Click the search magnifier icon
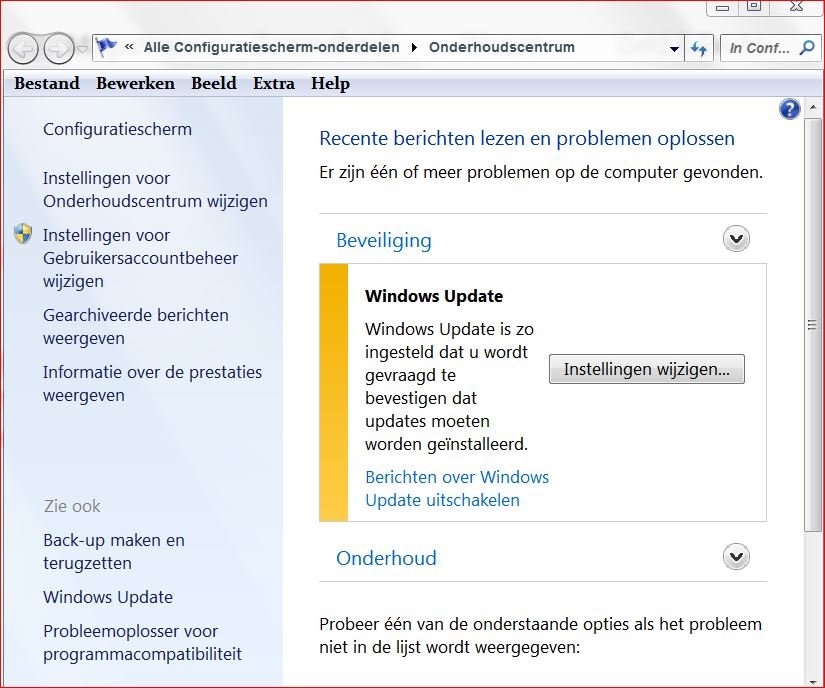This screenshot has height=688, width=825. (807, 47)
